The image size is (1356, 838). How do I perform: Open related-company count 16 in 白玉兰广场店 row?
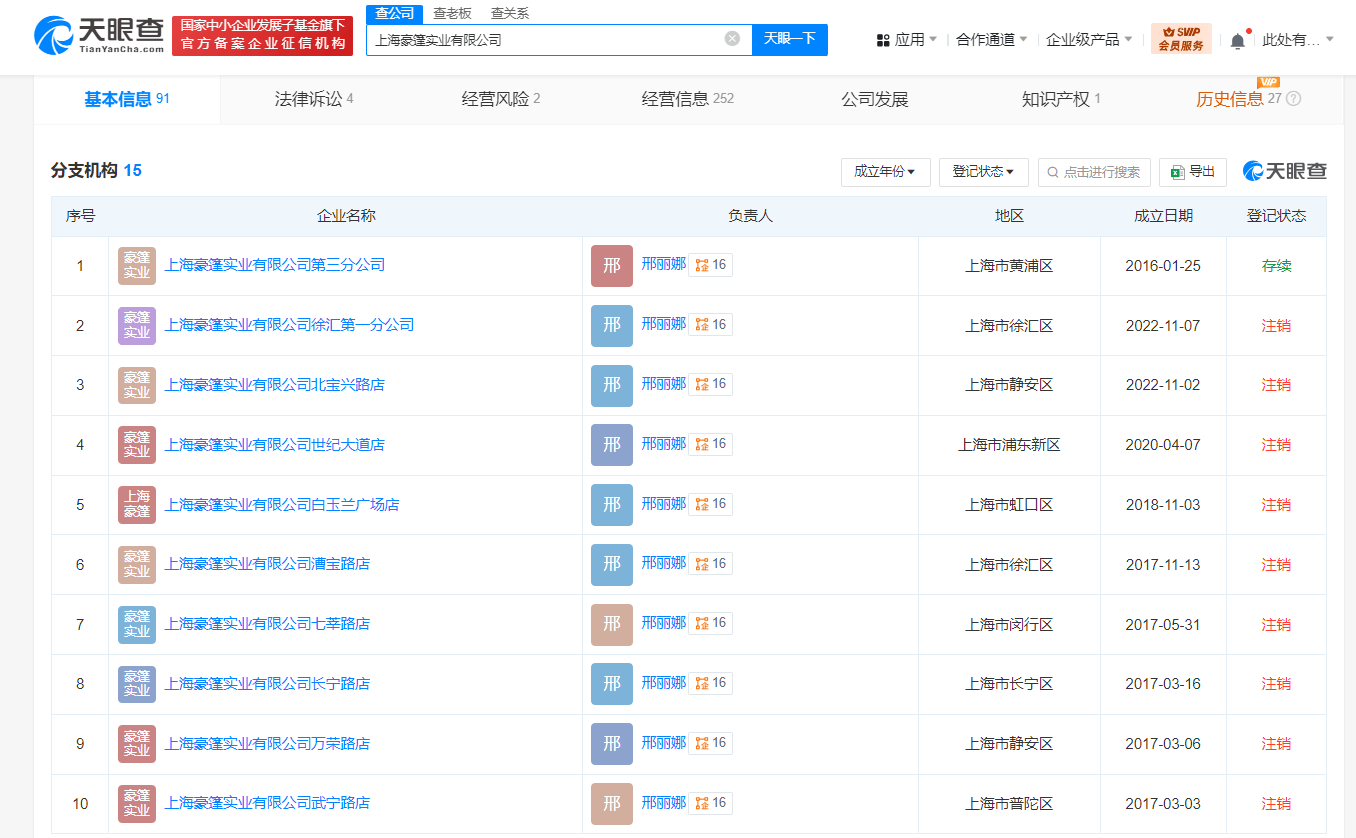pos(711,504)
